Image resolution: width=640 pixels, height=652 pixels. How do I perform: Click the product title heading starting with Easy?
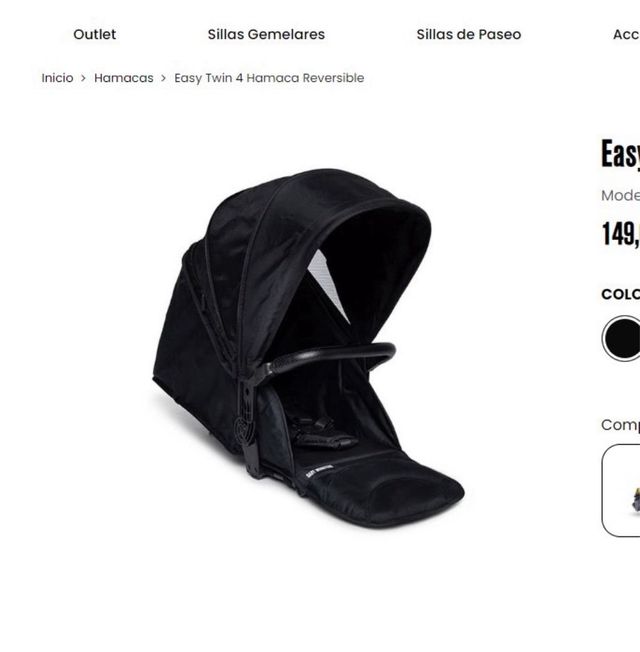[620, 154]
